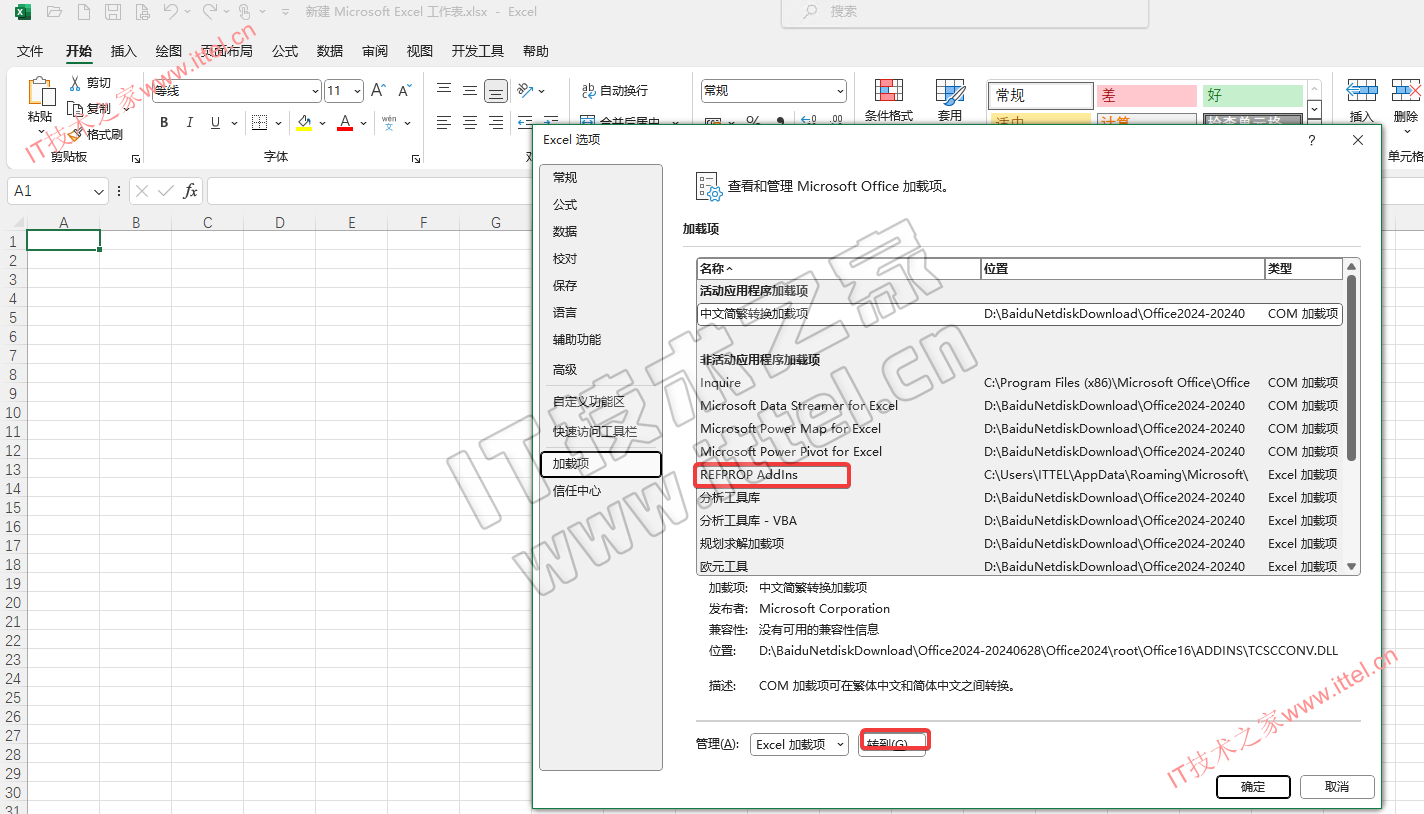The height and width of the screenshot is (814, 1424).
Task: Increase font size with larger A
Action: [378, 91]
